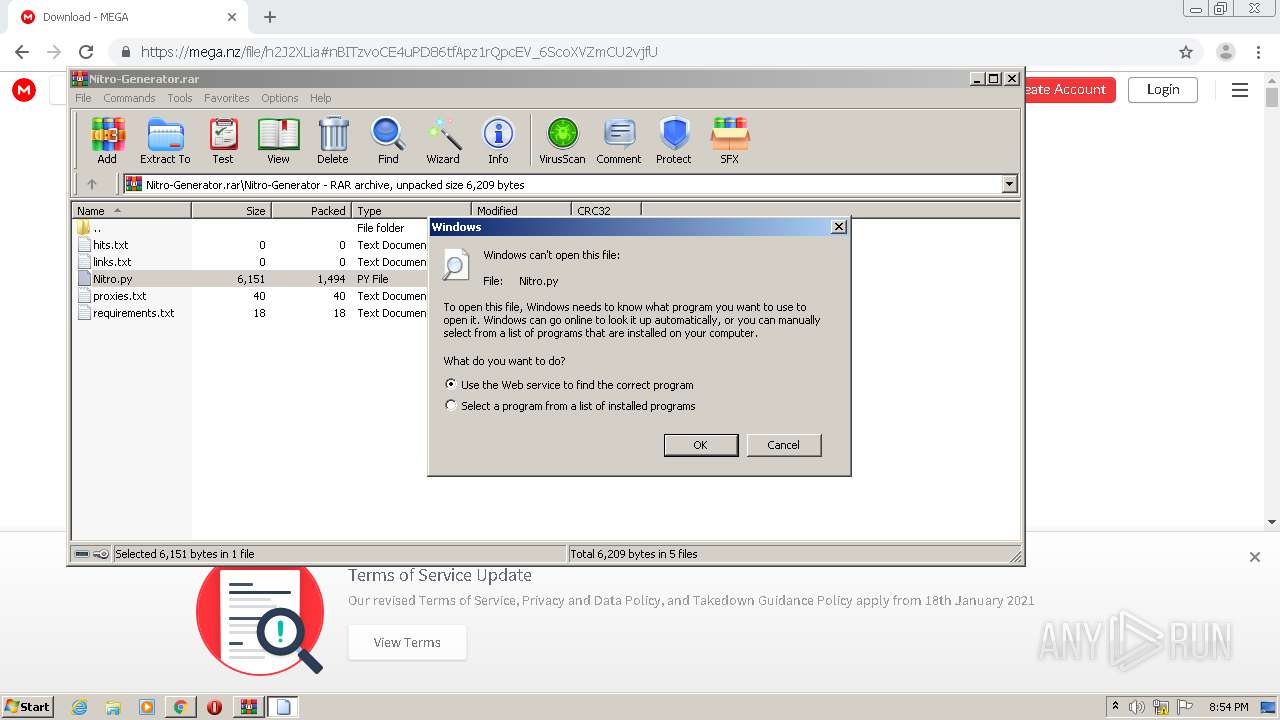The height and width of the screenshot is (720, 1280).
Task: Click the Chrome bookmark star icon
Action: point(1186,52)
